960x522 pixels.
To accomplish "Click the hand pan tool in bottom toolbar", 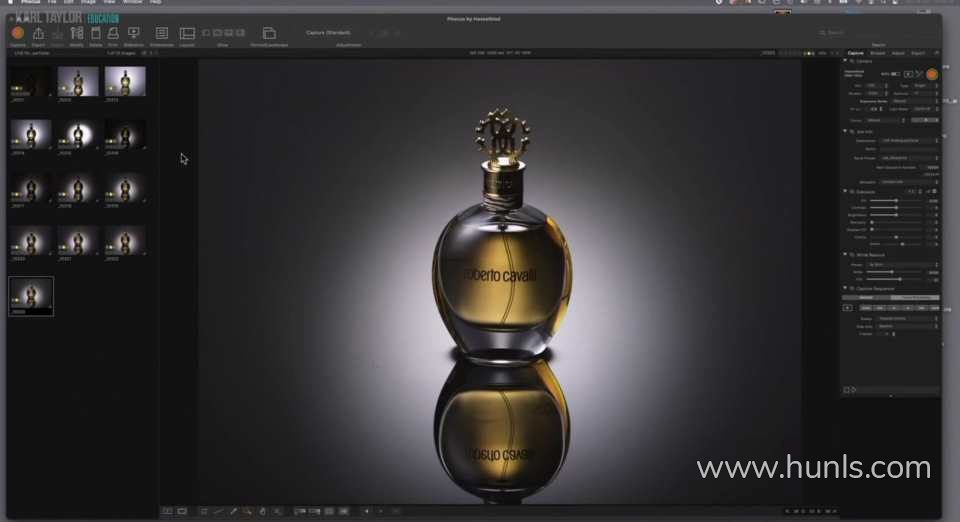I will pos(263,511).
